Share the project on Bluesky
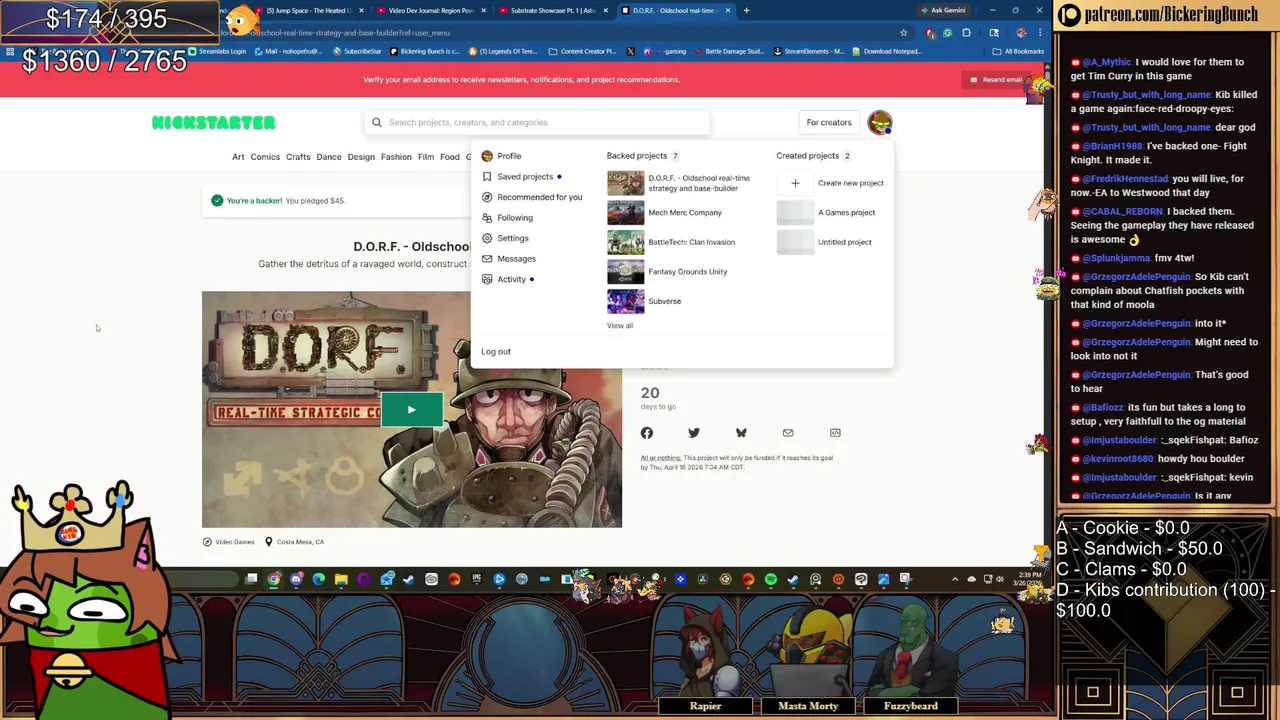Screen dimensions: 1280x720 [x=741, y=433]
